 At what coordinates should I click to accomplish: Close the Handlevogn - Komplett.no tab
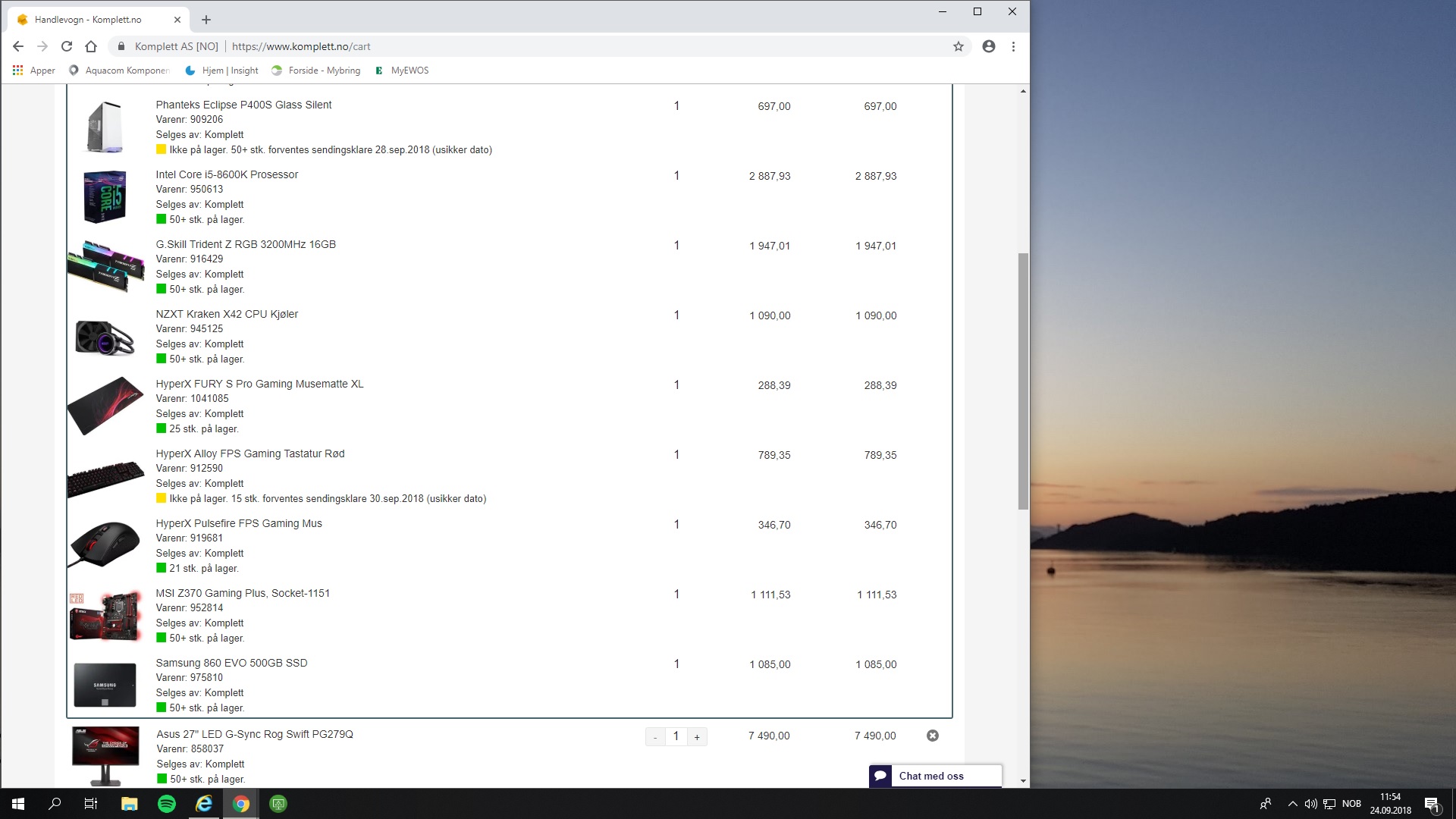(x=177, y=20)
